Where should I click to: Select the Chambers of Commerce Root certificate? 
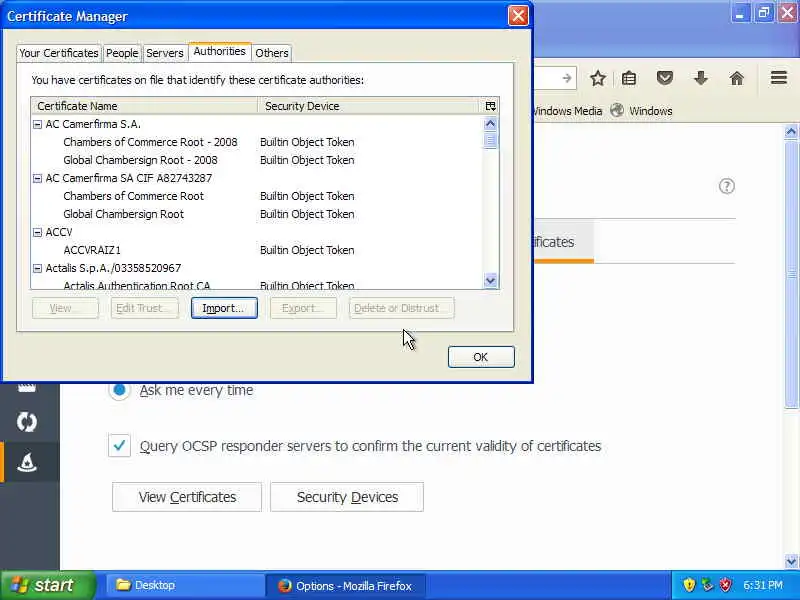(x=257, y=196)
